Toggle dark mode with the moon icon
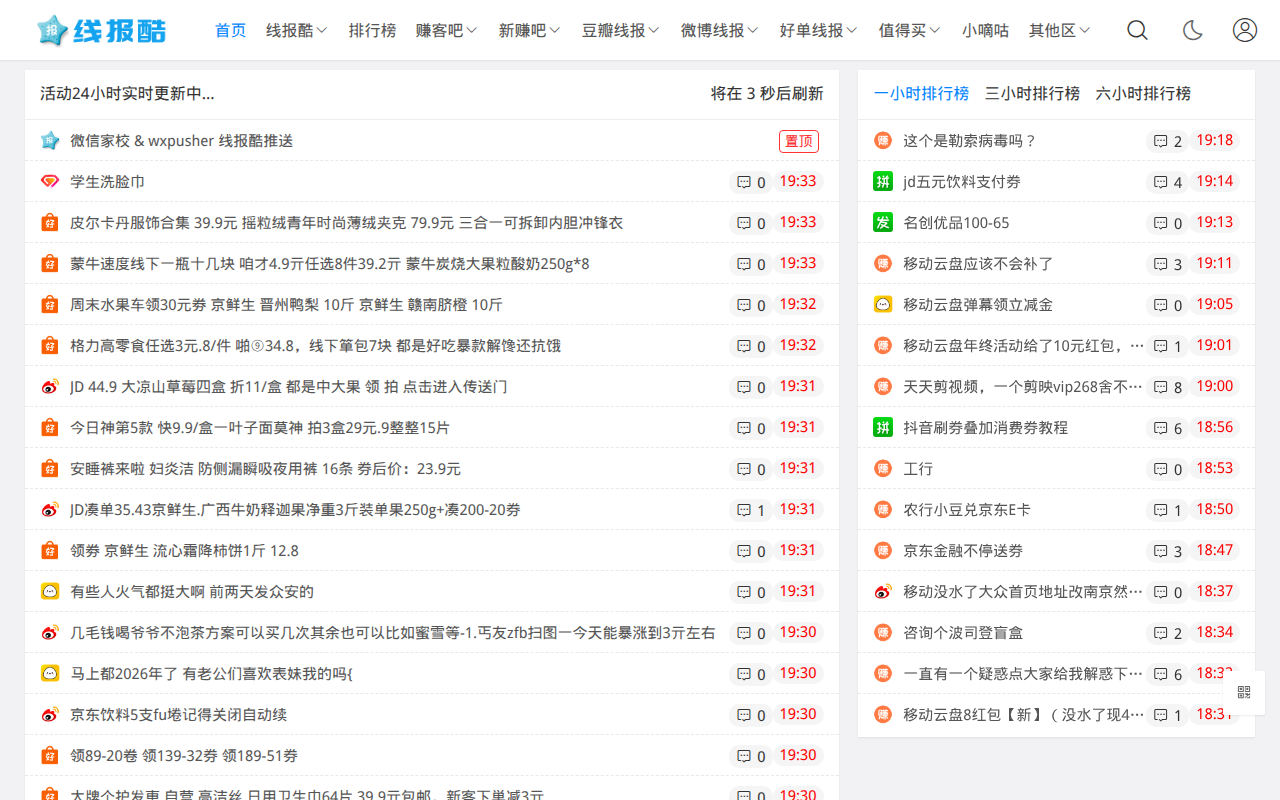This screenshot has height=800, width=1280. (x=1192, y=30)
